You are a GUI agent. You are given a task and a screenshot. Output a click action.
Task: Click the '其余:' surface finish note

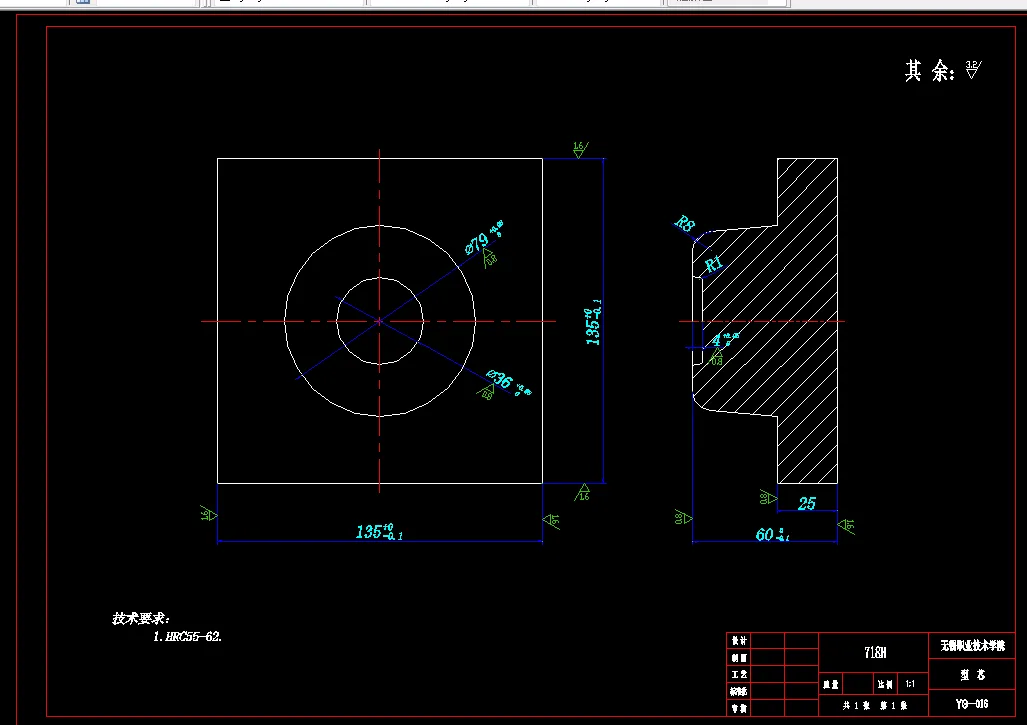[930, 70]
